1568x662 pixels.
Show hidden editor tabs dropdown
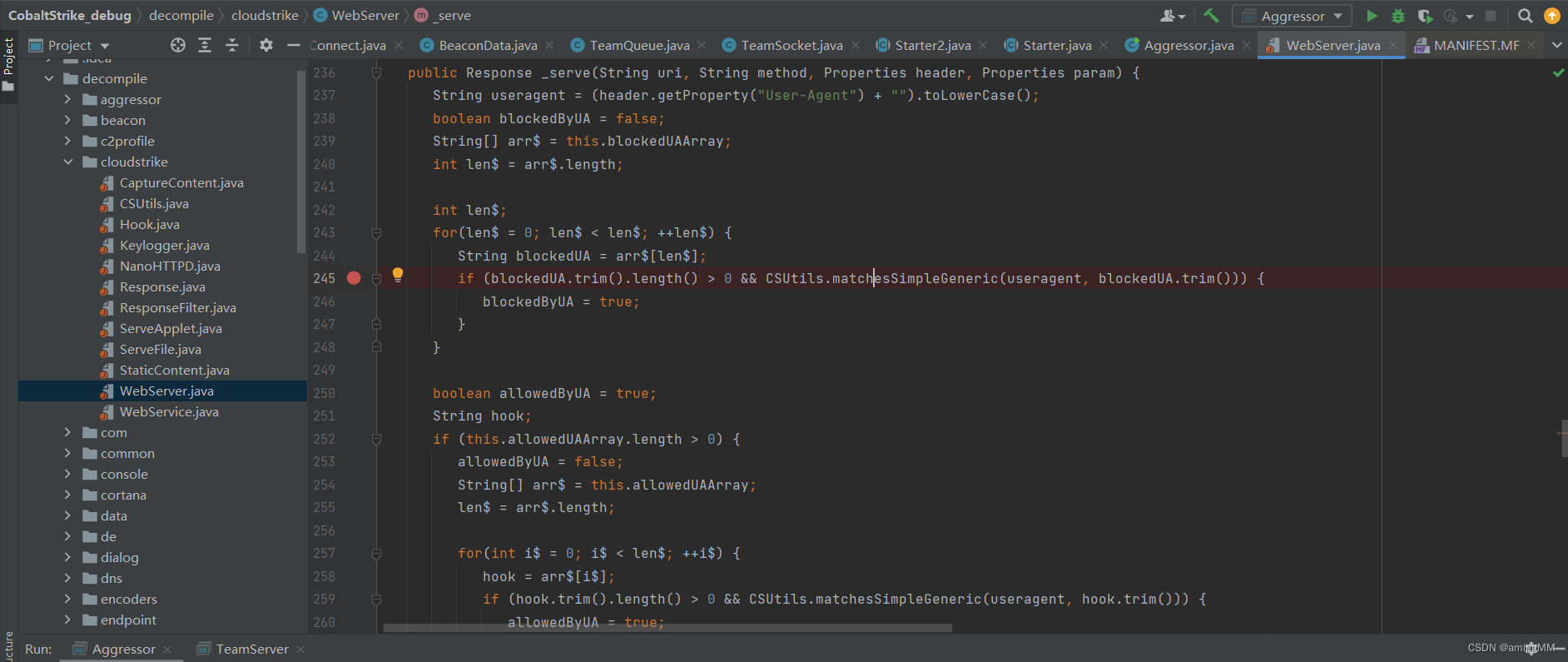(1556, 45)
